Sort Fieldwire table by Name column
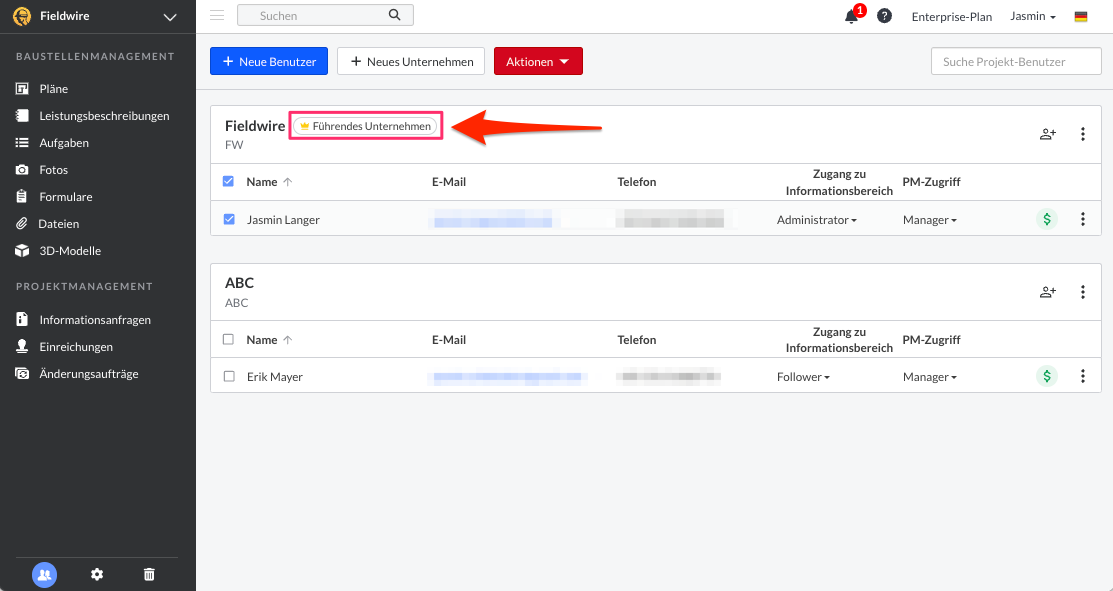 click(x=269, y=182)
